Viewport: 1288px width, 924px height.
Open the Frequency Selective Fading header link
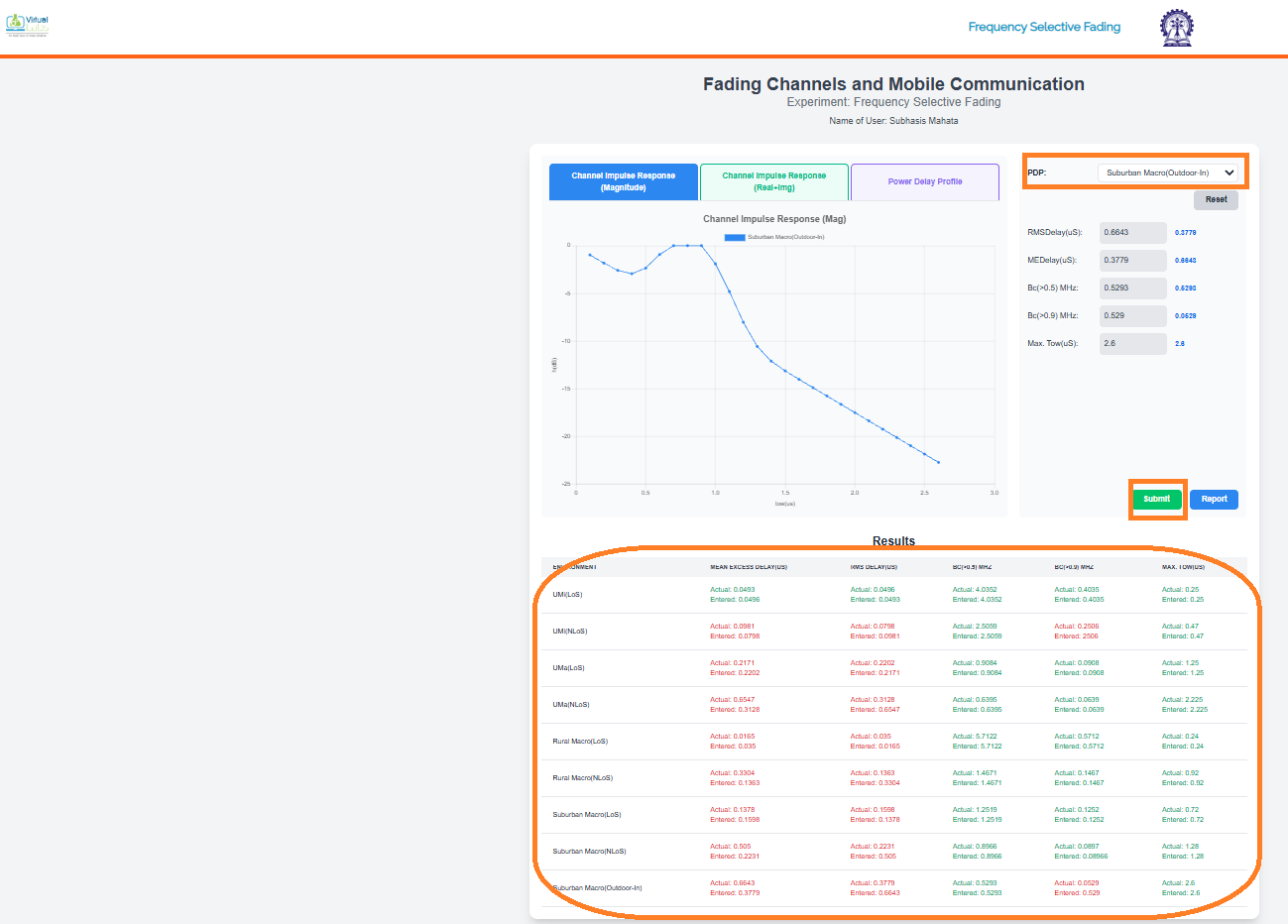click(1044, 27)
